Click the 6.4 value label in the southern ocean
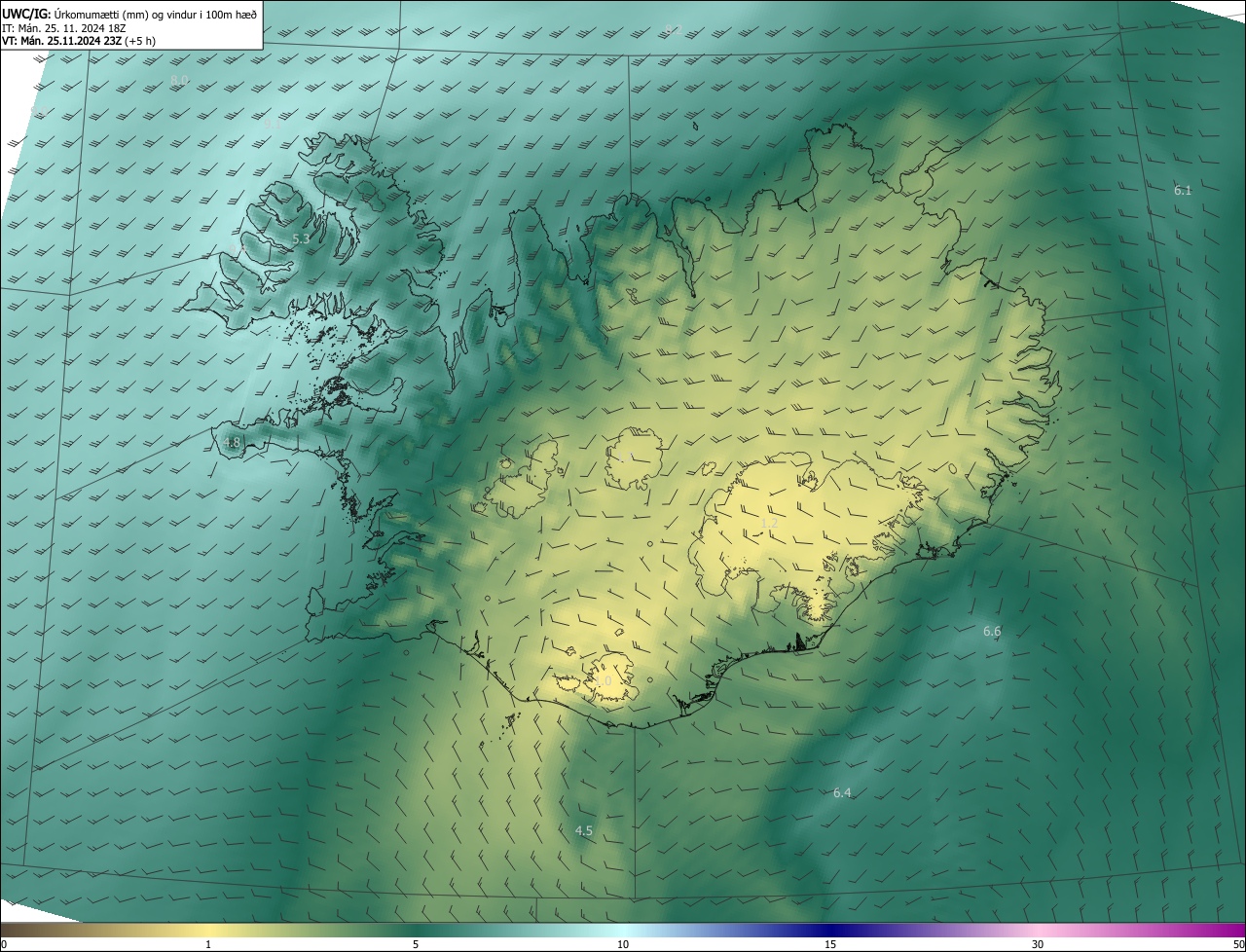This screenshot has height=952, width=1246. pos(842,793)
